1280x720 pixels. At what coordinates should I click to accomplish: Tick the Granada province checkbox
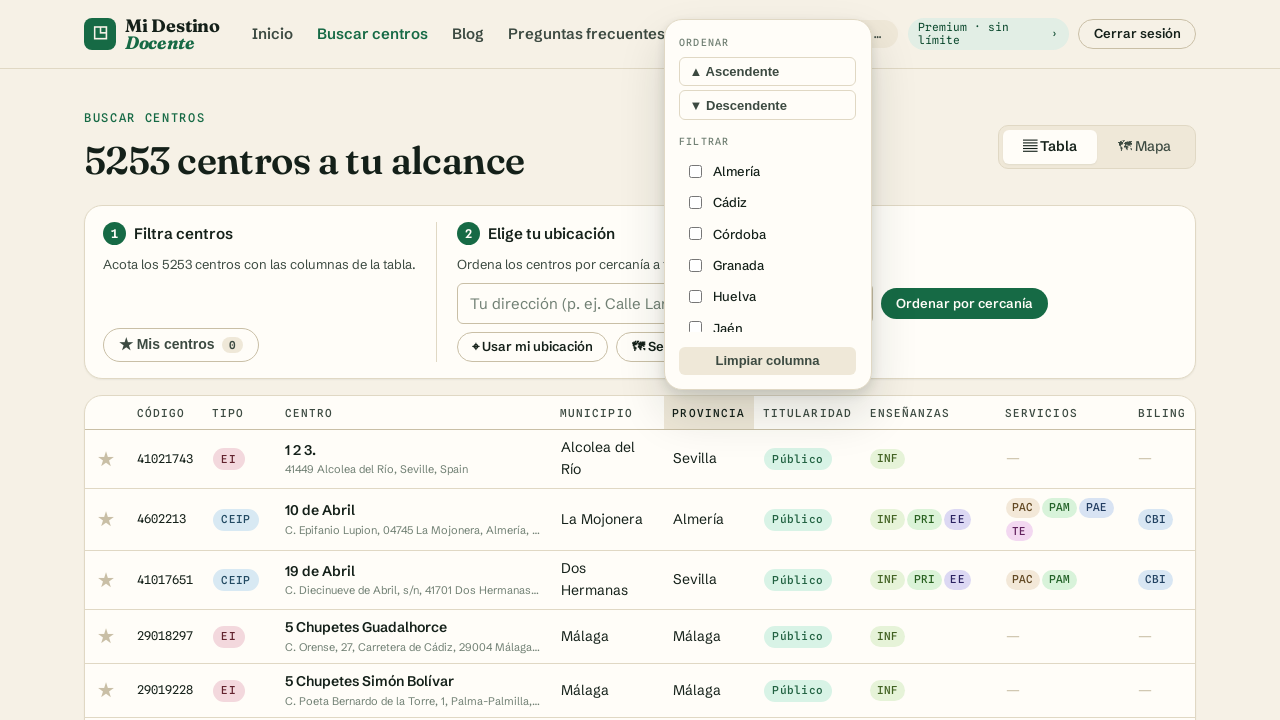point(695,265)
